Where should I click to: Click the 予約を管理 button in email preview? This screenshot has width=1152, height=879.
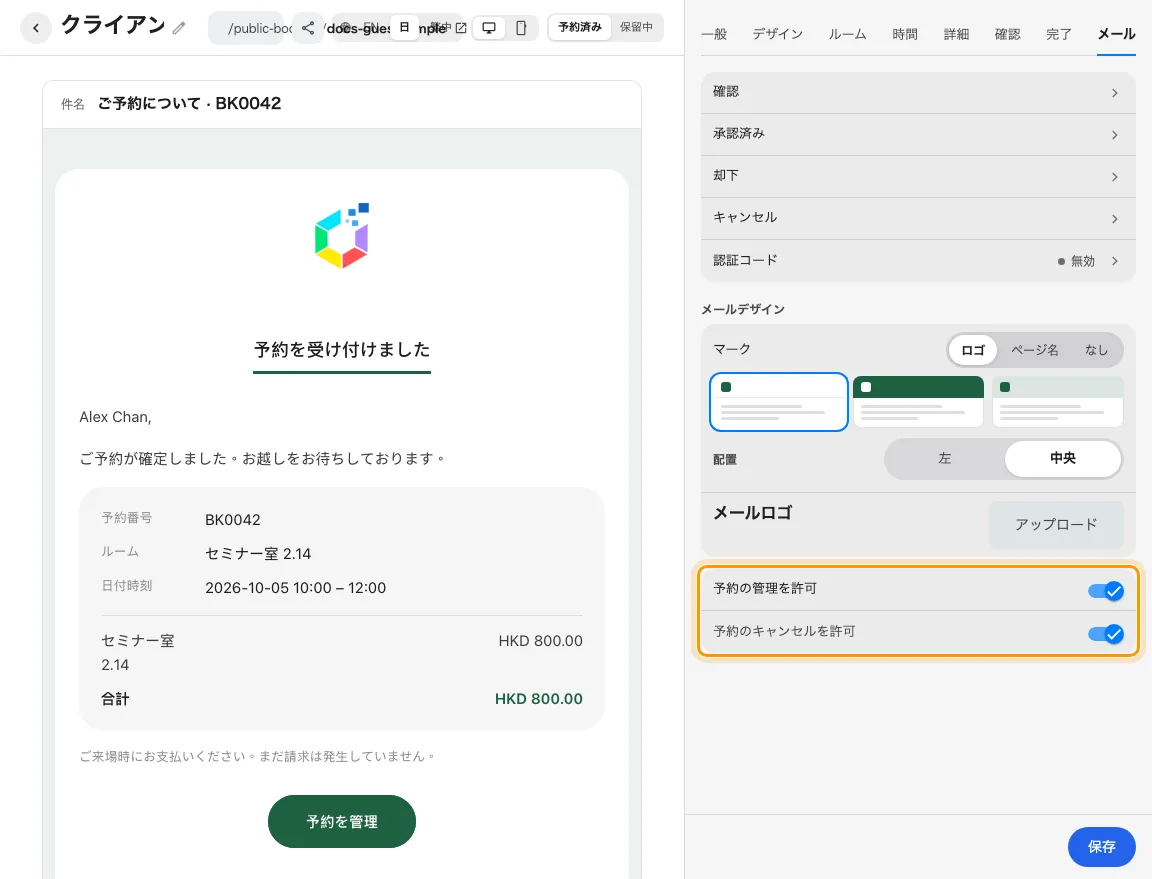342,821
